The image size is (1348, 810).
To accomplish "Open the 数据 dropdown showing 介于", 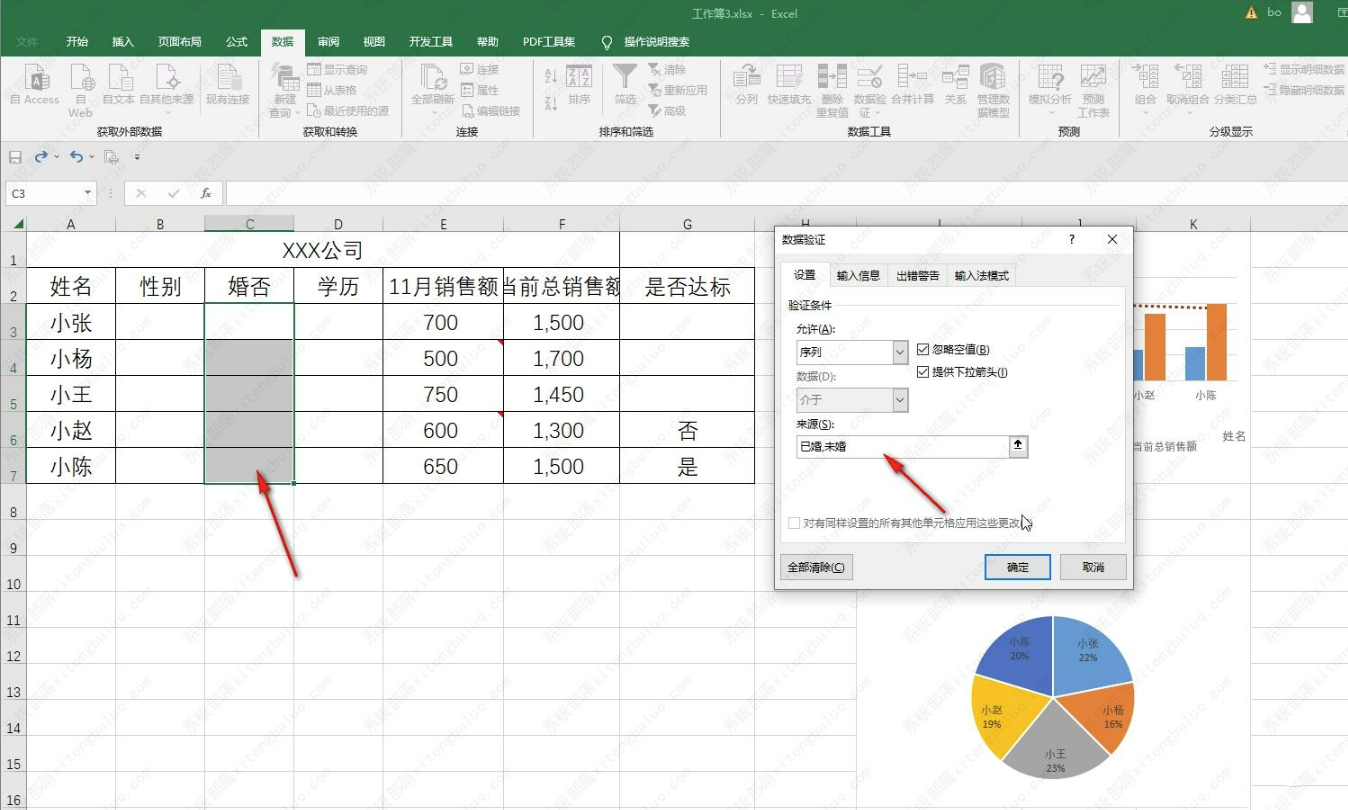I will tap(899, 400).
